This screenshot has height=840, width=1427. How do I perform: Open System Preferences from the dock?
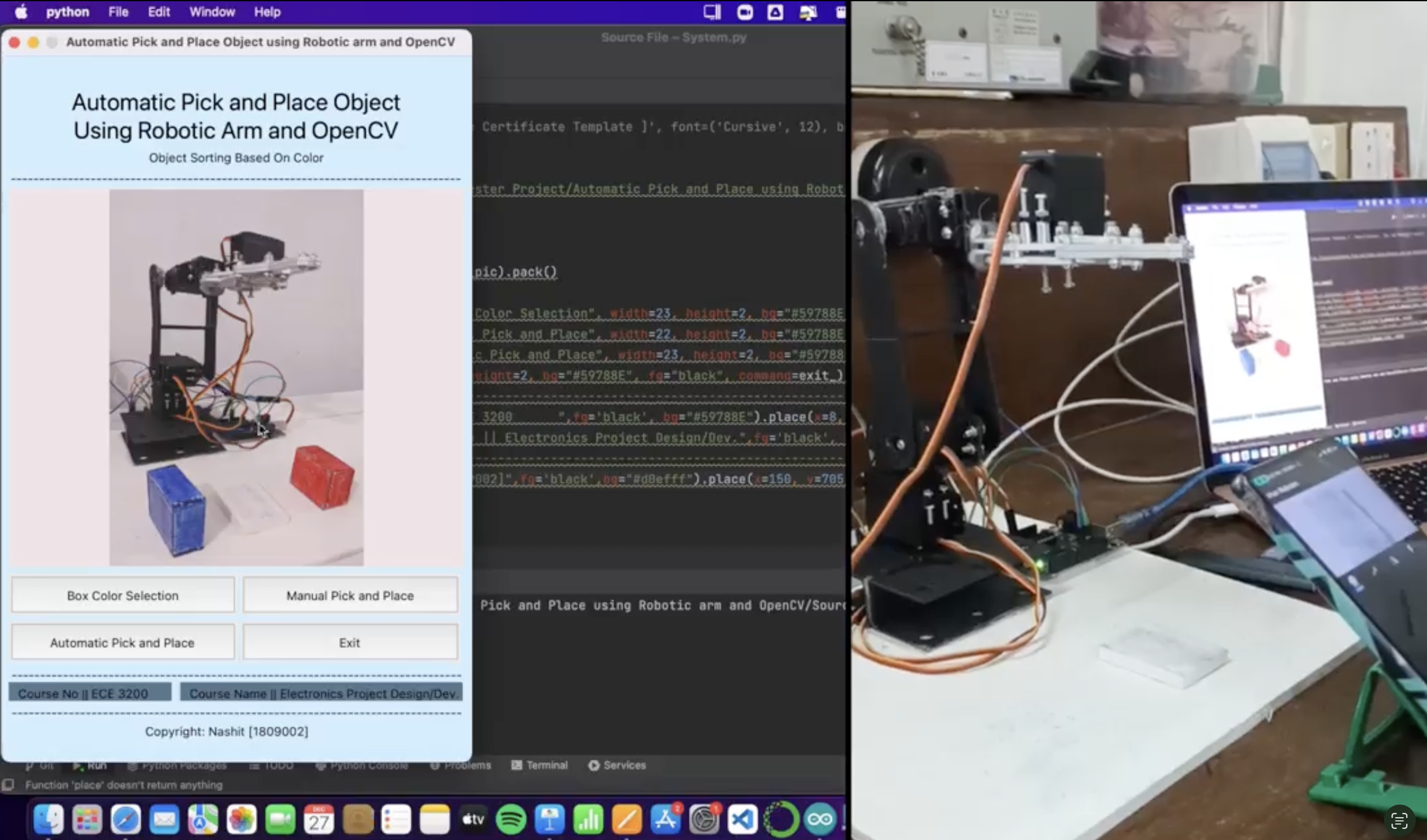point(704,819)
